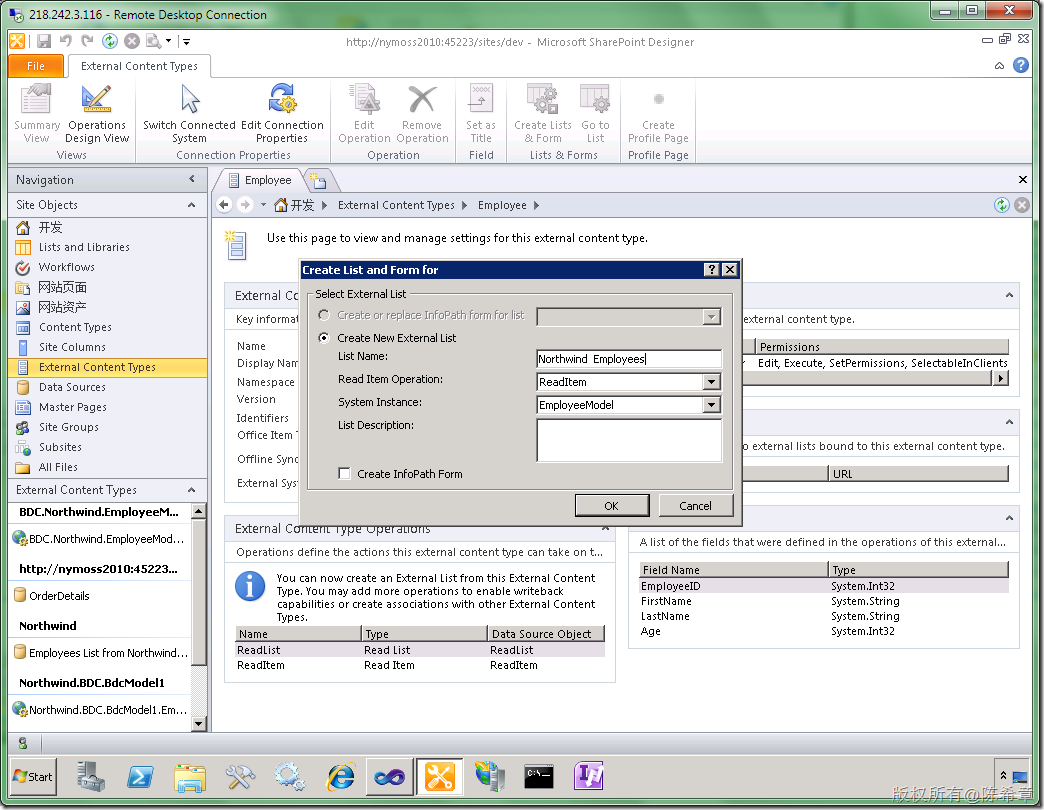Collapse the Fields panel chevron
The width and height of the screenshot is (1044, 810).
click(1009, 518)
